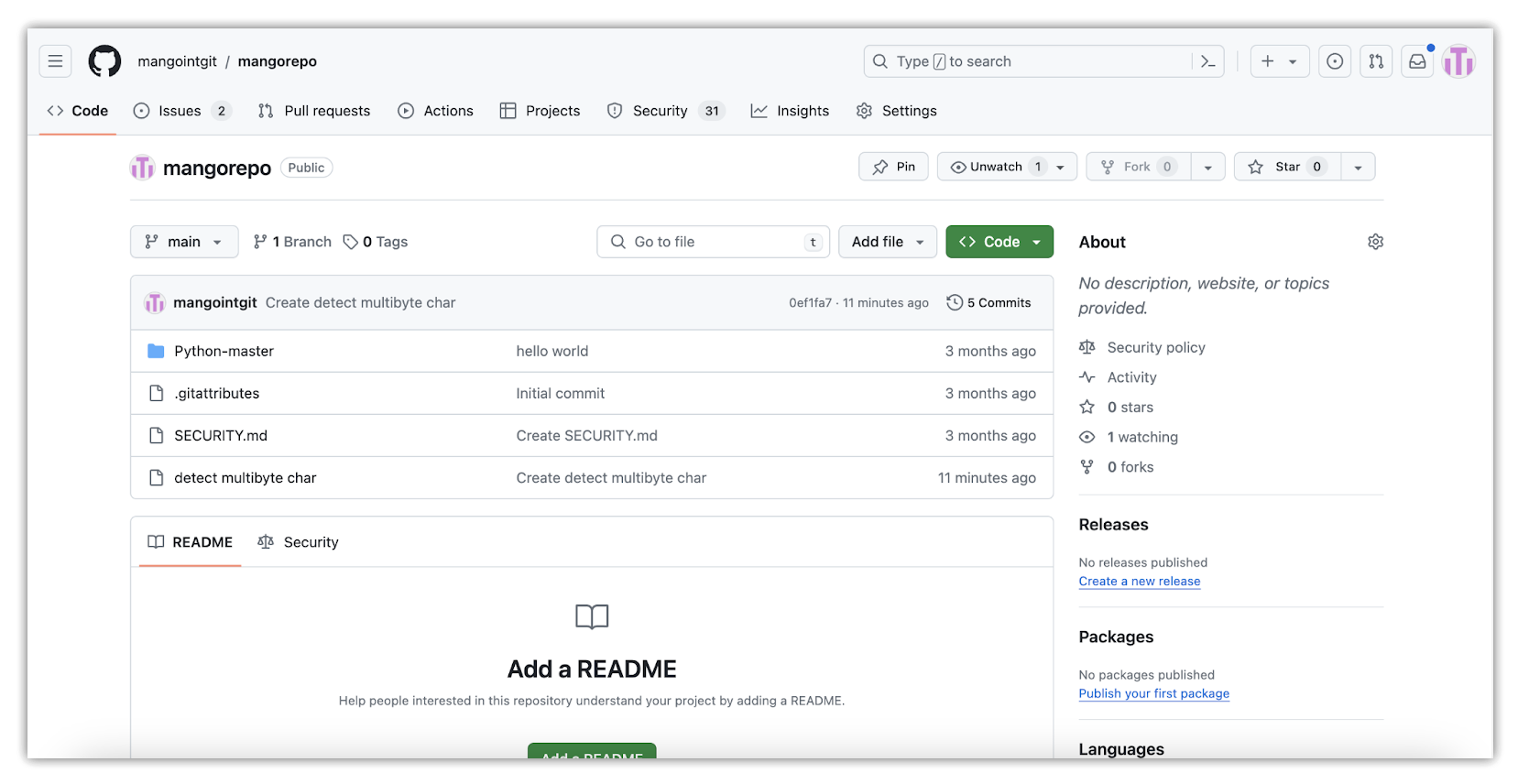Viewport: 1518px width, 784px height.
Task: Open the Python-master folder
Action: click(x=224, y=351)
